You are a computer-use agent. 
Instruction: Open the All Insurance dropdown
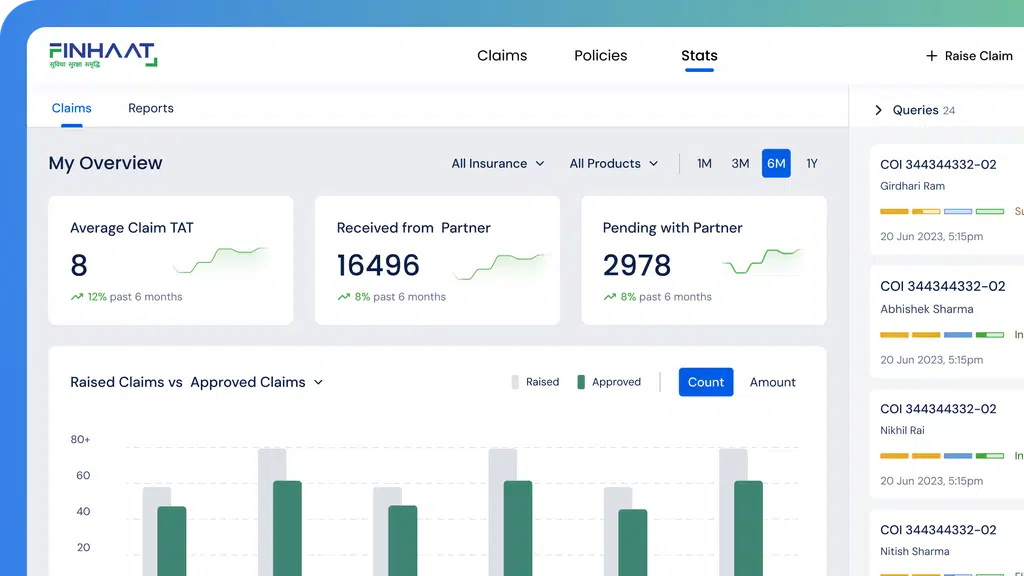[498, 163]
